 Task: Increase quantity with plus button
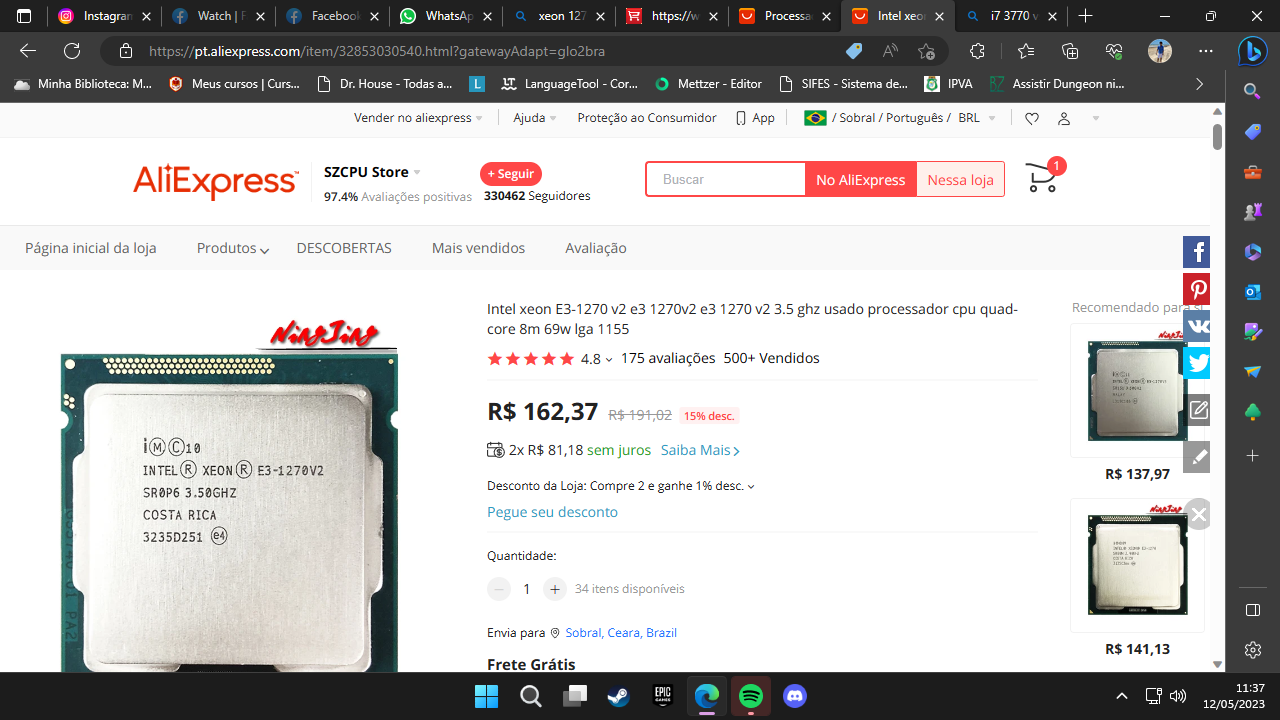click(555, 589)
